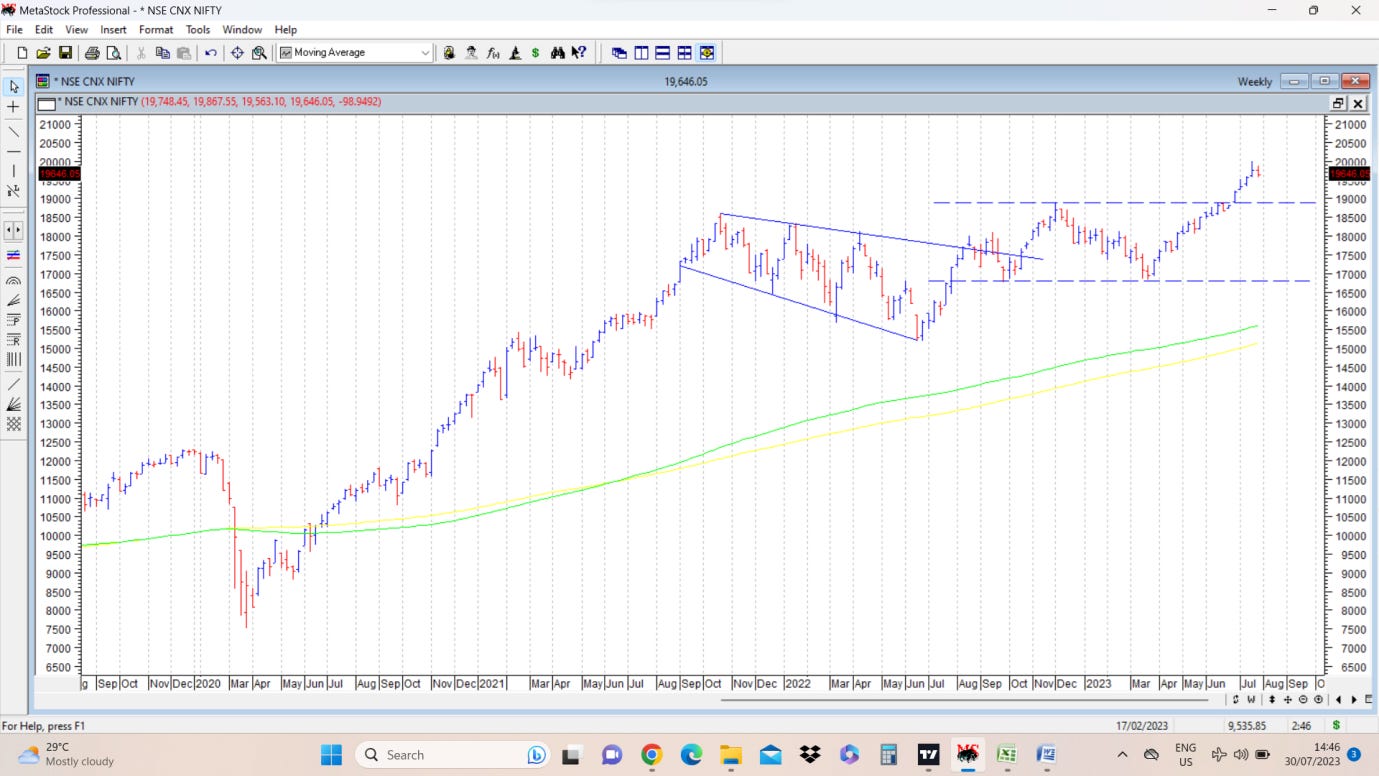Open the Insert menu
1379x776 pixels.
(114, 30)
